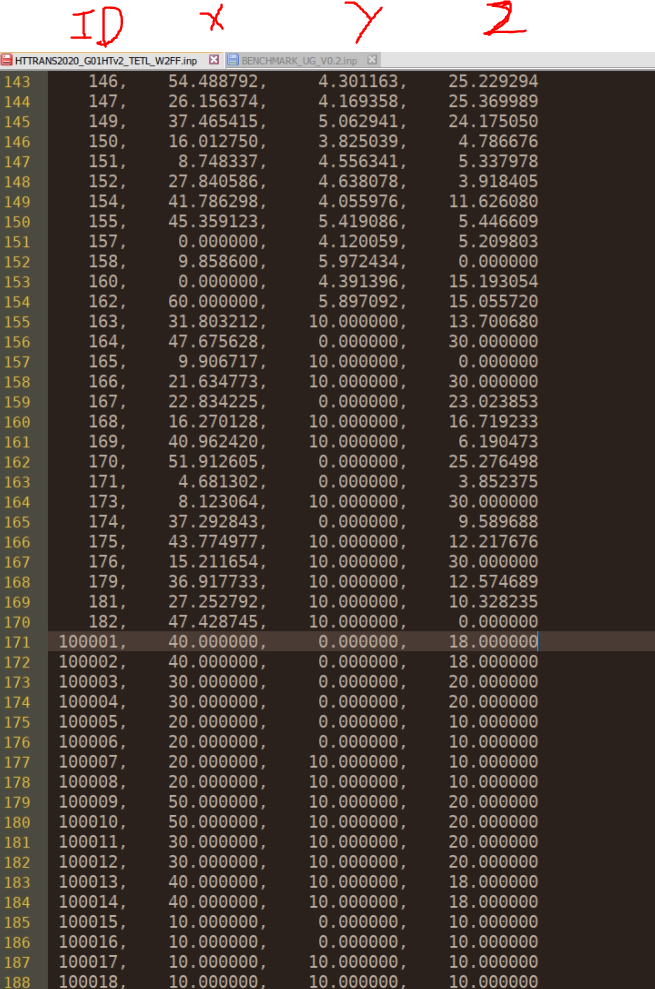This screenshot has height=989, width=655.
Task: Click the x value 41.786298
Action: point(213,201)
